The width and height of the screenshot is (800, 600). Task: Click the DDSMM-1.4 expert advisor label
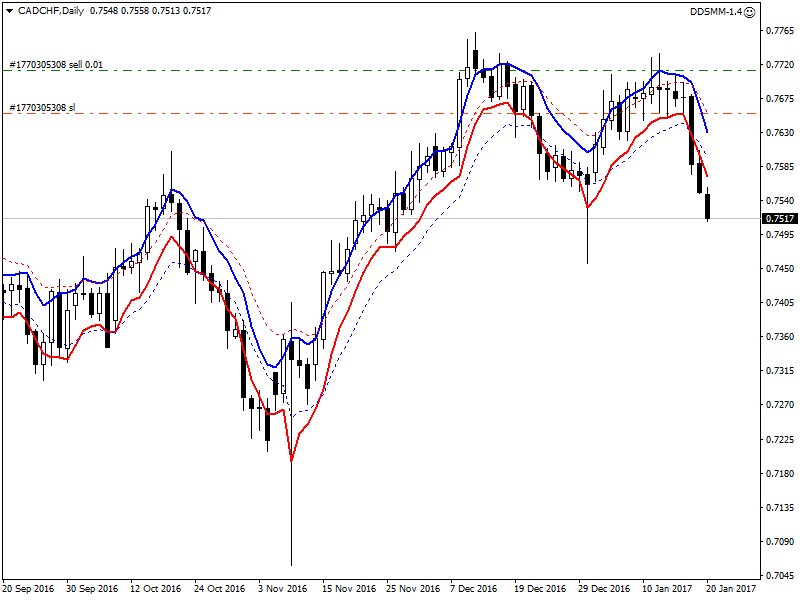[716, 12]
